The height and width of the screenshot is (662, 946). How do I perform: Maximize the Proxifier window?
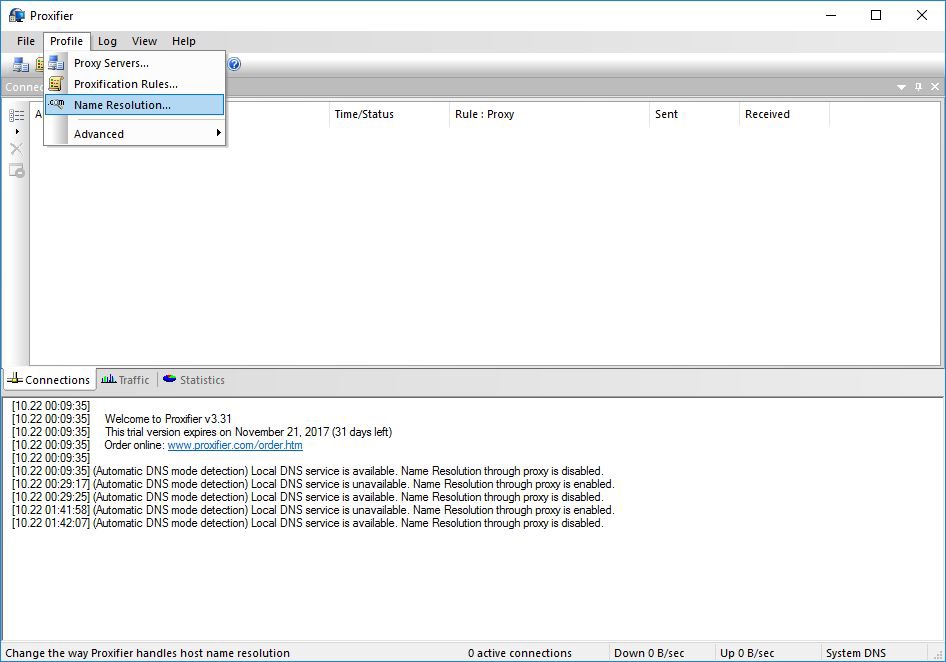876,16
